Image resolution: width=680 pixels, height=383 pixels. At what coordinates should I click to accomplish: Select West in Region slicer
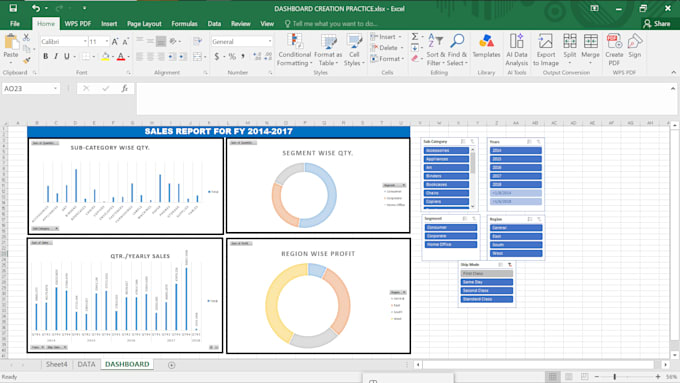[x=516, y=253]
